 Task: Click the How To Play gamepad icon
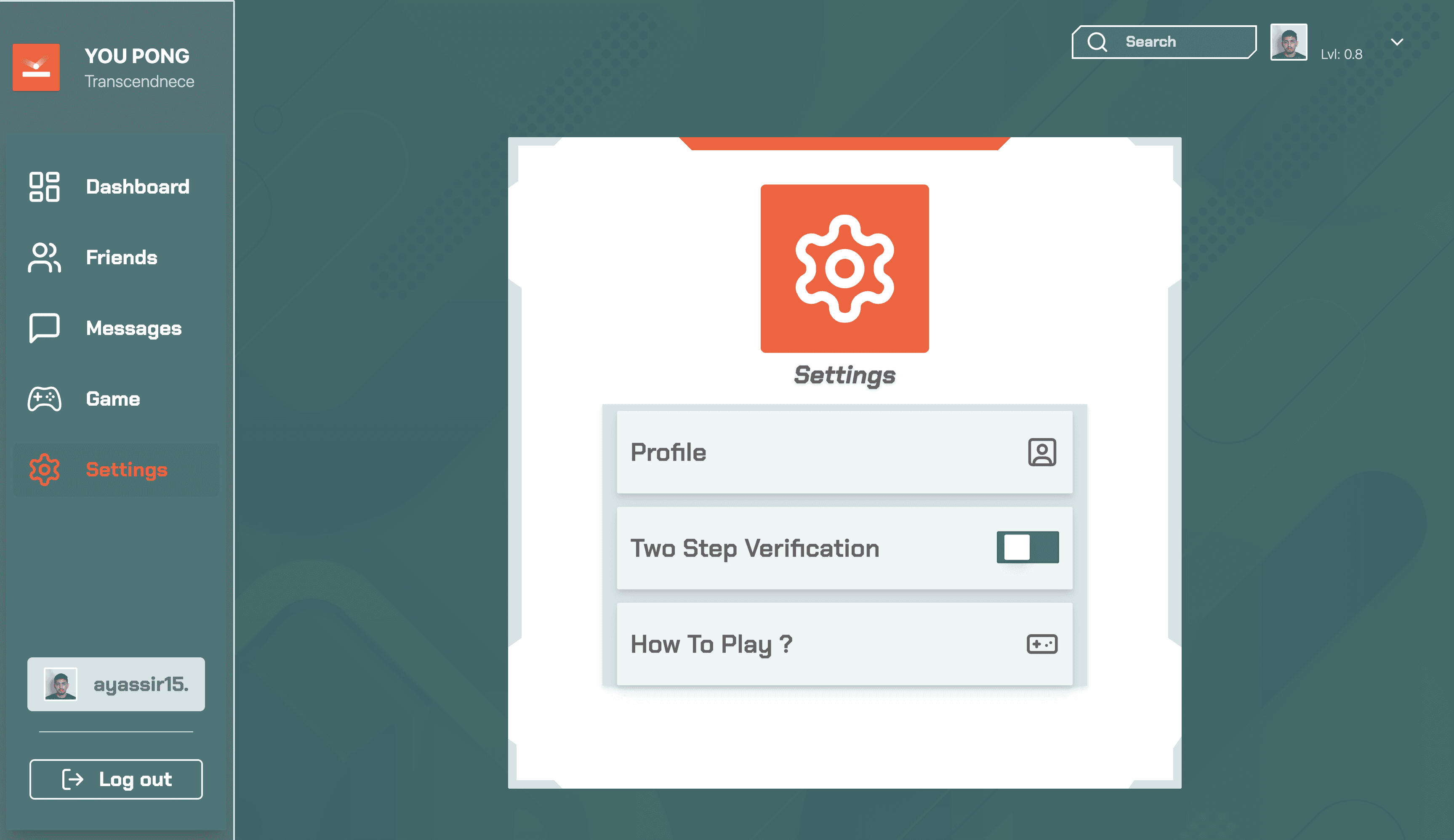[1041, 644]
